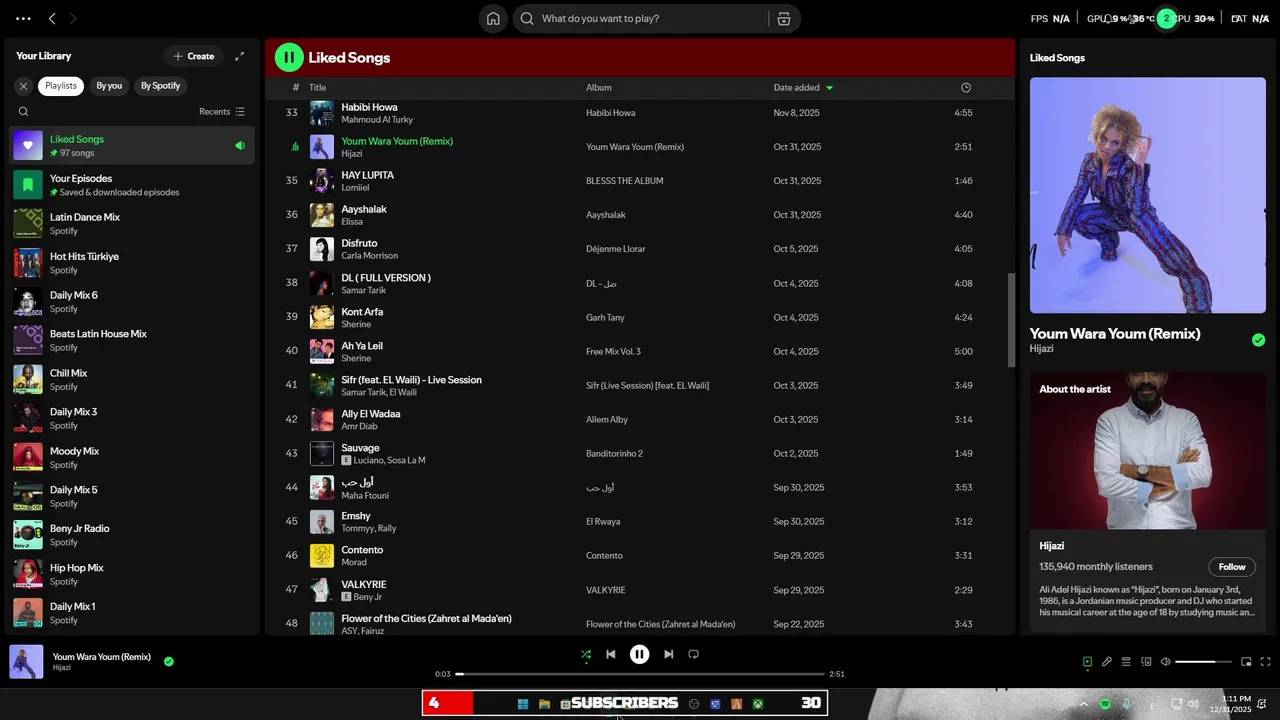This screenshot has width=1280, height=720.
Task: Click green check beside bottom-left track title
Action: (x=168, y=661)
